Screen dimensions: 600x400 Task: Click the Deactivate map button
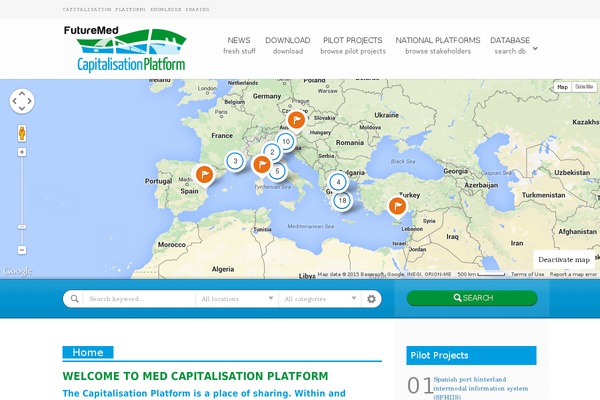pyautogui.click(x=564, y=260)
